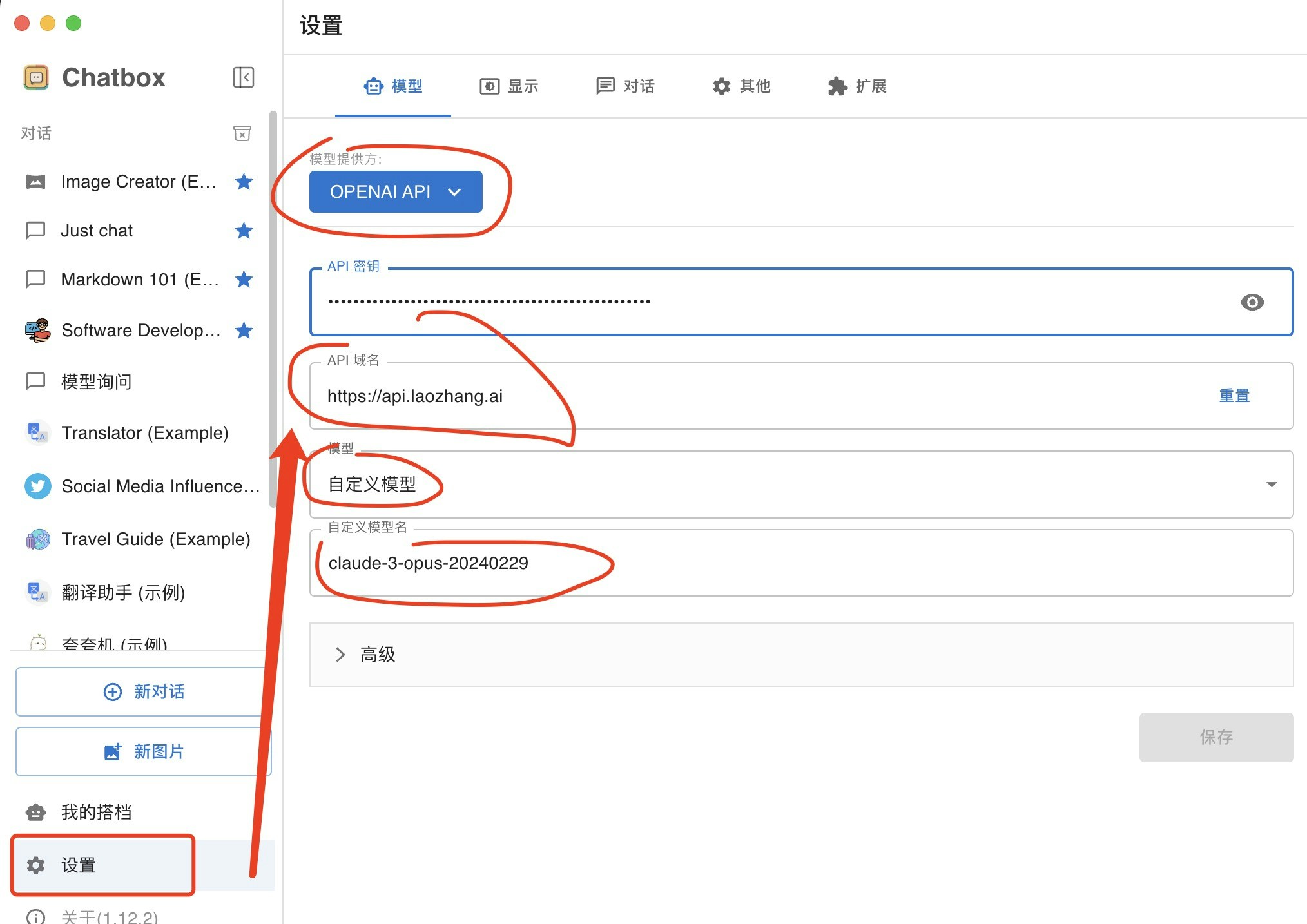Viewport: 1307px width, 924px height.
Task: Switch to the 扩展 tab
Action: tap(857, 86)
